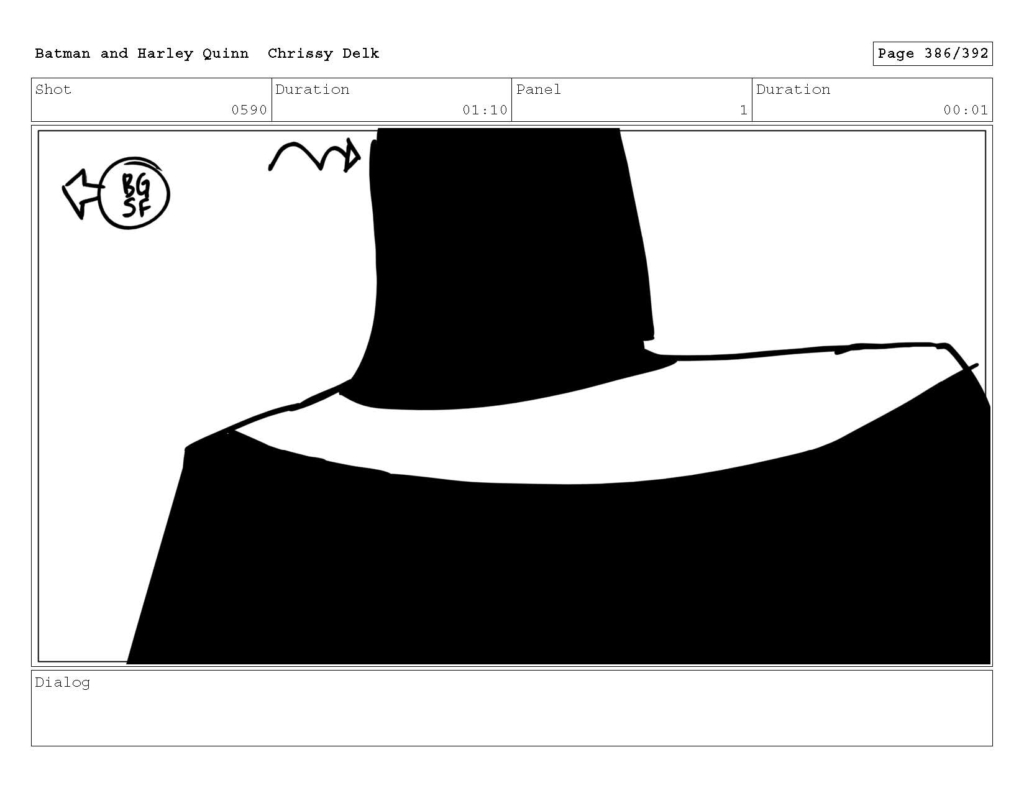Click the 'Shot' header label
The height and width of the screenshot is (793, 1024).
[x=53, y=89]
